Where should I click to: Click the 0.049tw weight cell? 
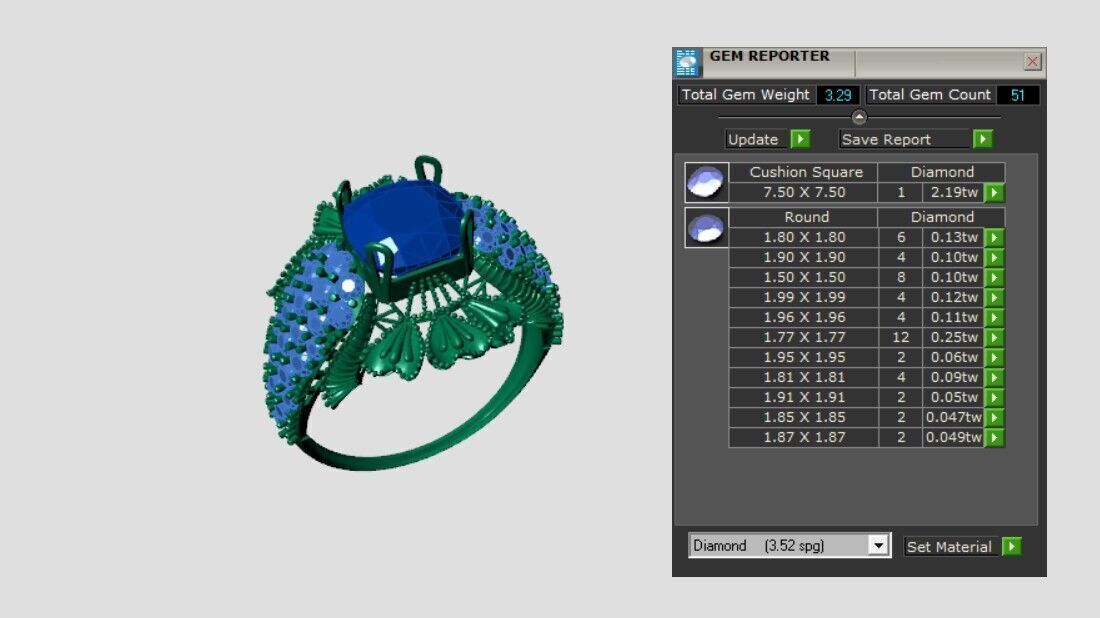(953, 437)
